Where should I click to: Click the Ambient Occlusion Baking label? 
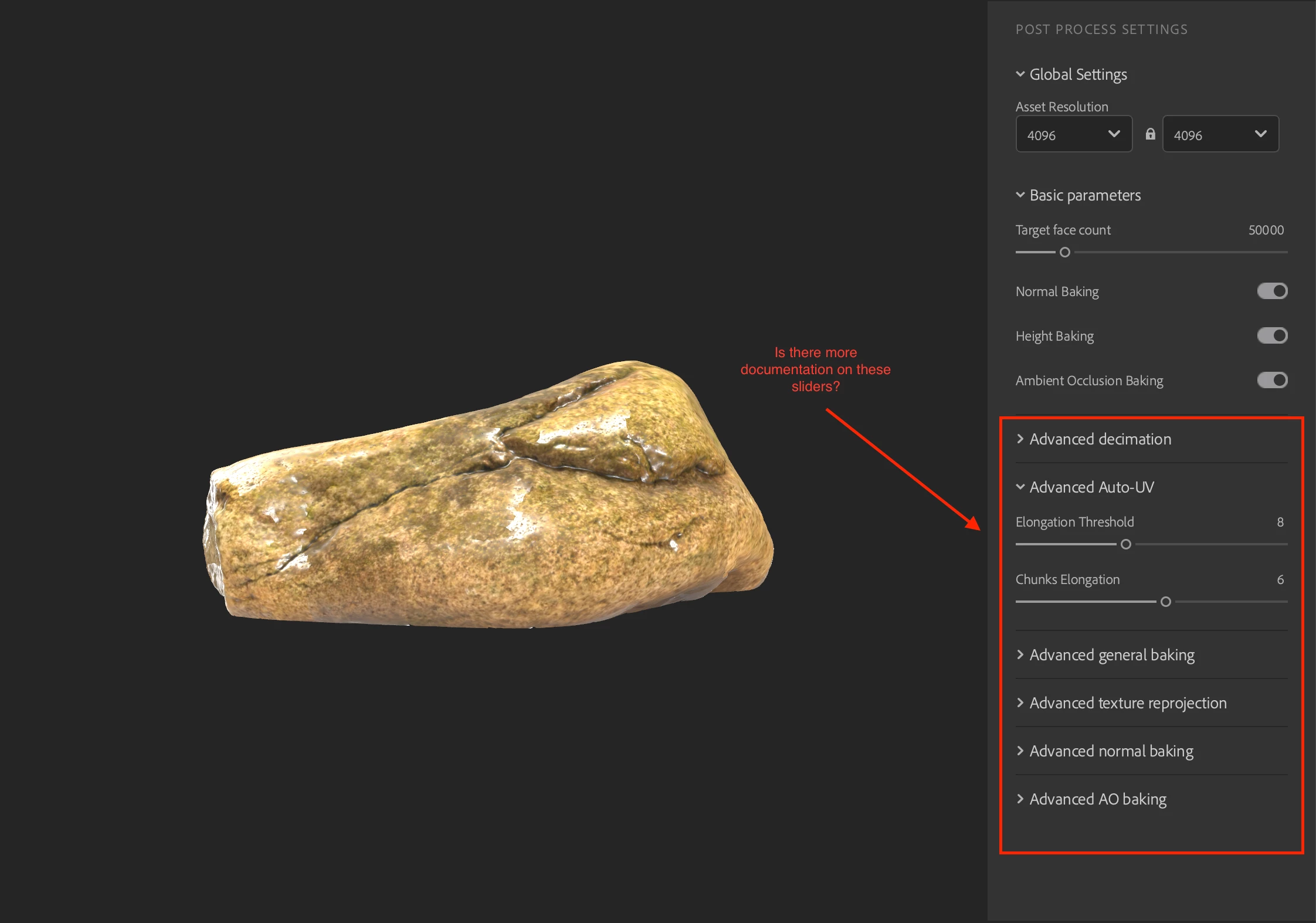pos(1089,381)
